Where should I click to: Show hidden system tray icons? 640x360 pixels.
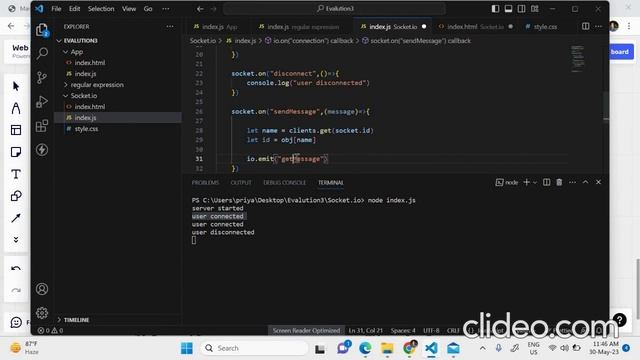pyautogui.click(x=482, y=348)
